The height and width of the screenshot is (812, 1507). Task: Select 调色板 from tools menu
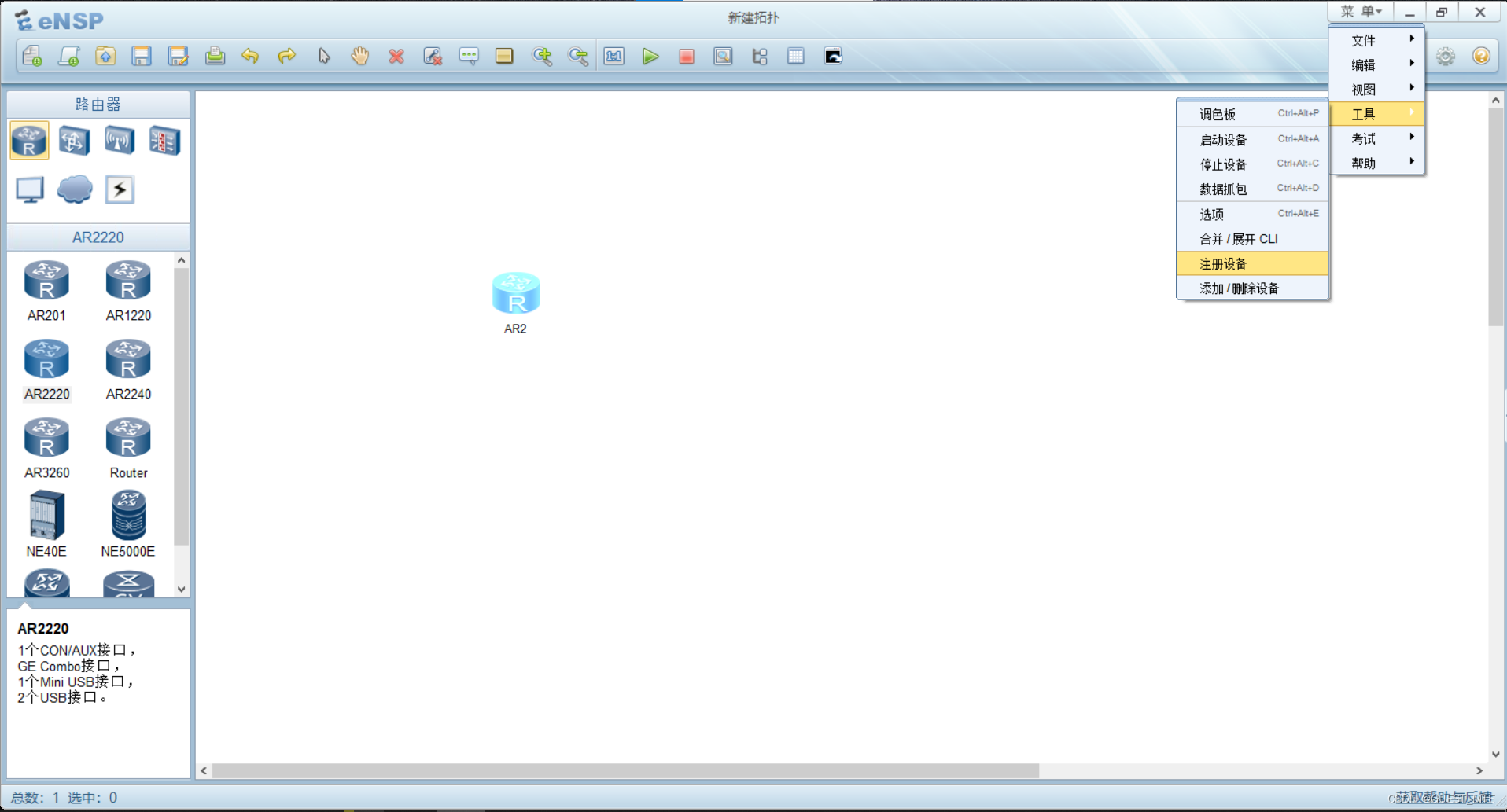coord(1252,114)
